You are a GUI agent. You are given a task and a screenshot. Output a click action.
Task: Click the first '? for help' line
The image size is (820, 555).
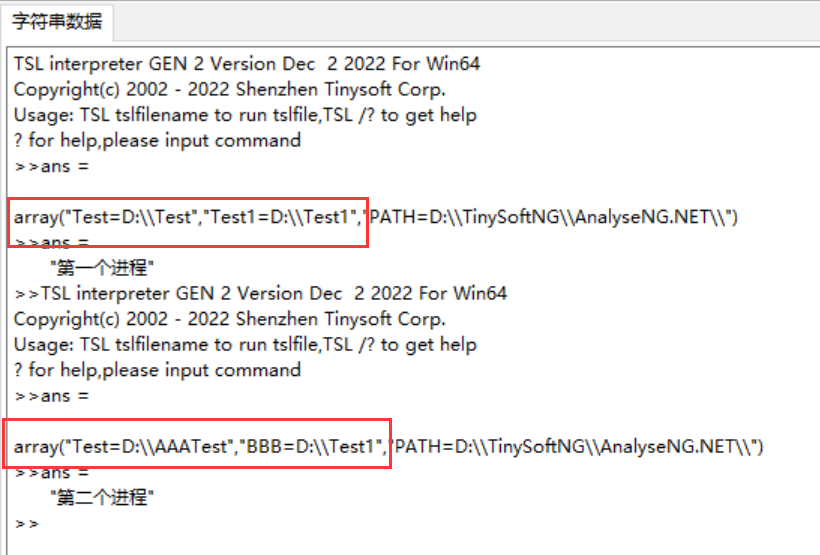click(x=157, y=140)
